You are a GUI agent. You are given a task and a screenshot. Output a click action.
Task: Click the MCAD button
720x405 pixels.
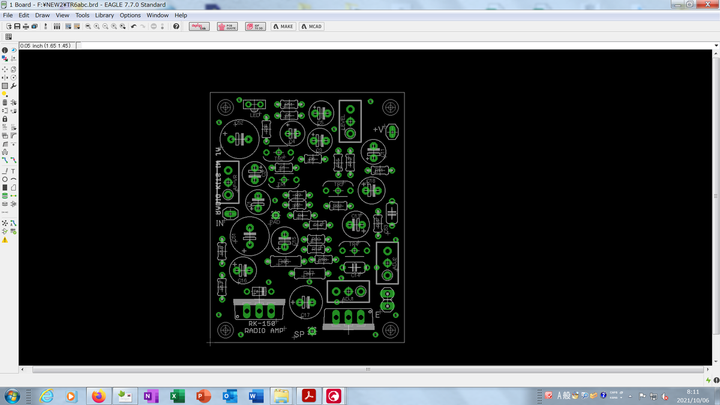tap(312, 26)
